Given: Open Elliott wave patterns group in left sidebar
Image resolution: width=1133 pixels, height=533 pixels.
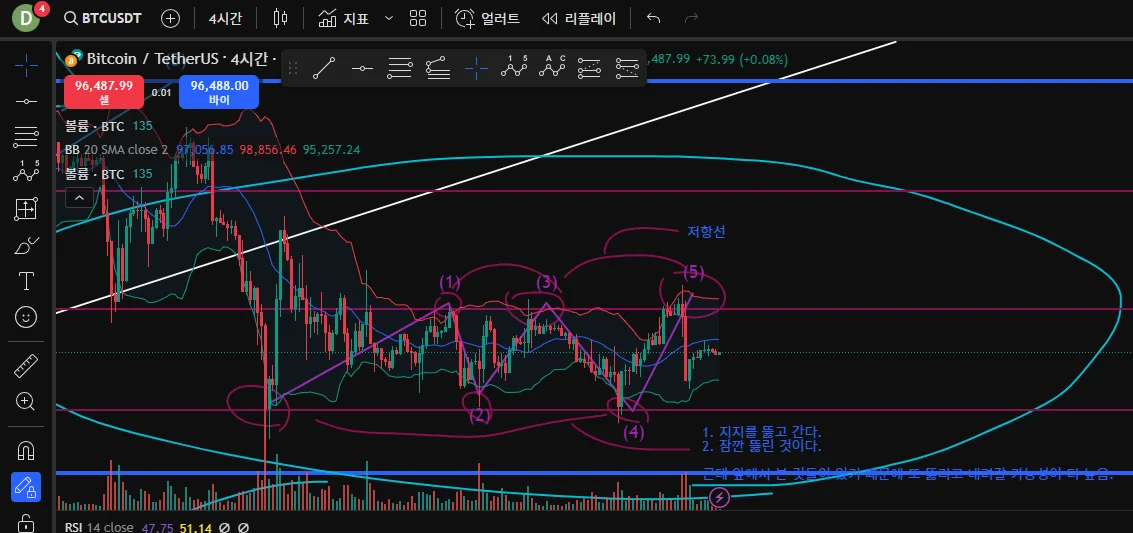Looking at the screenshot, I should click(26, 173).
